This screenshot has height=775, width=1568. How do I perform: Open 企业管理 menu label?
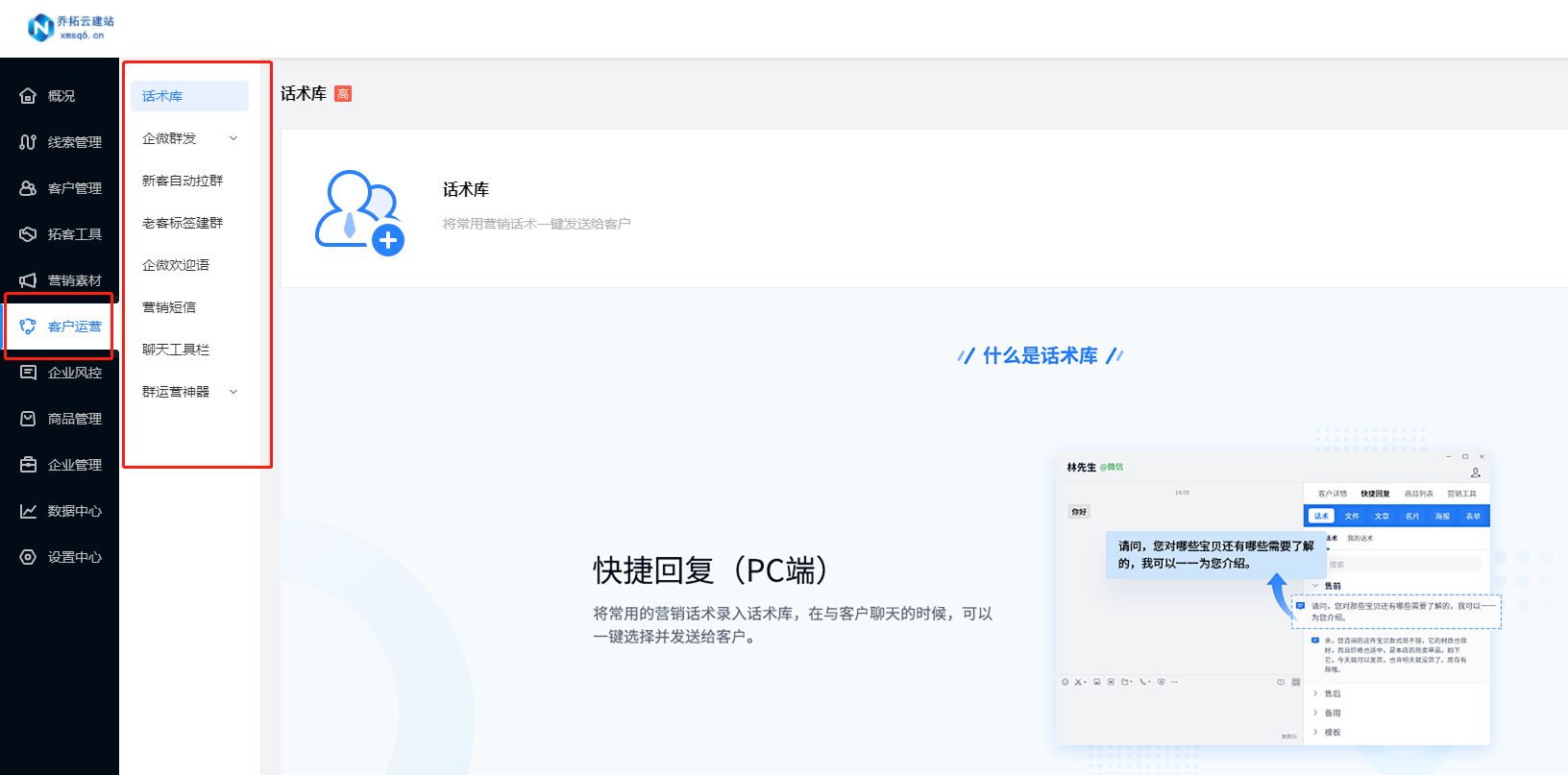click(75, 465)
